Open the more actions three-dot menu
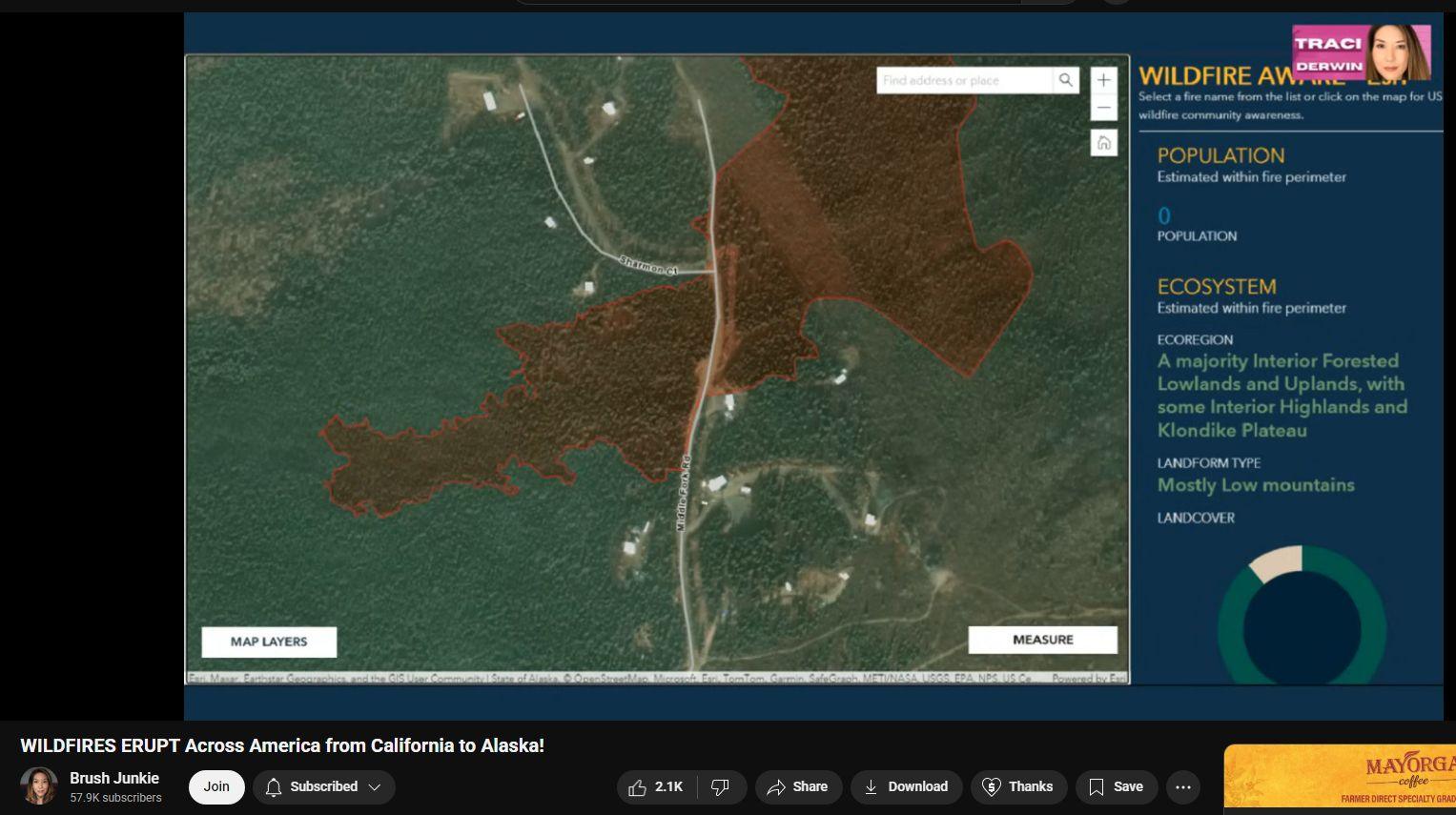 coord(1183,786)
